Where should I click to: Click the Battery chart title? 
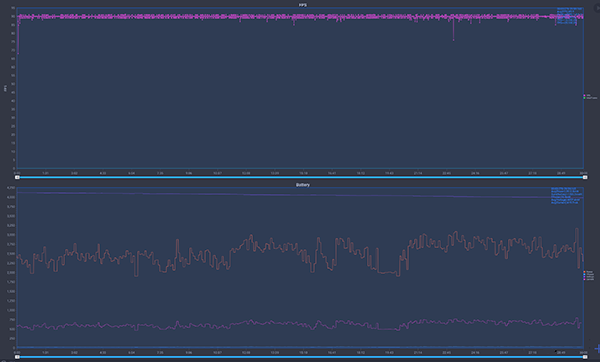[x=303, y=185]
